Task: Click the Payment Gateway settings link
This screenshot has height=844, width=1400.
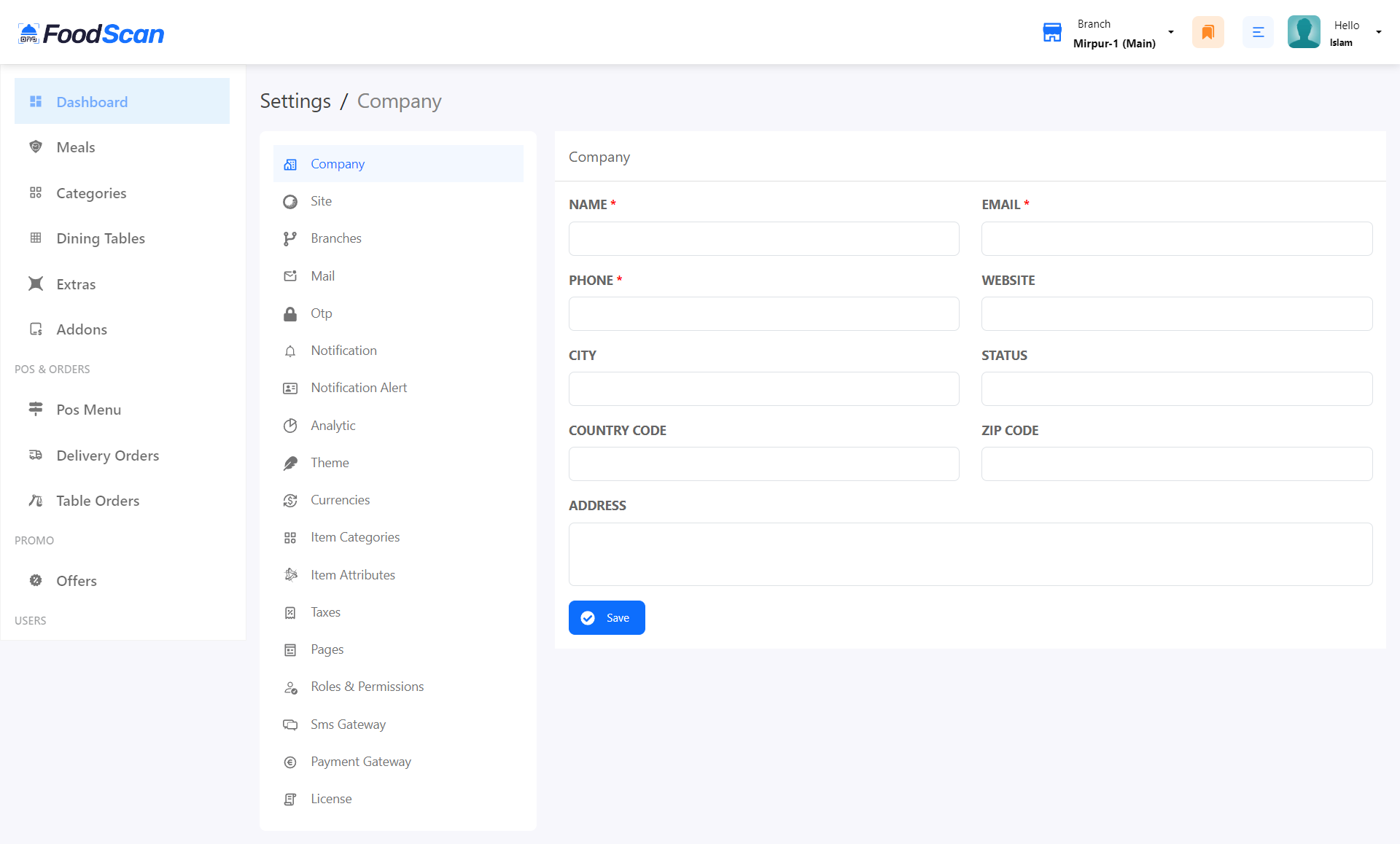Action: 361,761
